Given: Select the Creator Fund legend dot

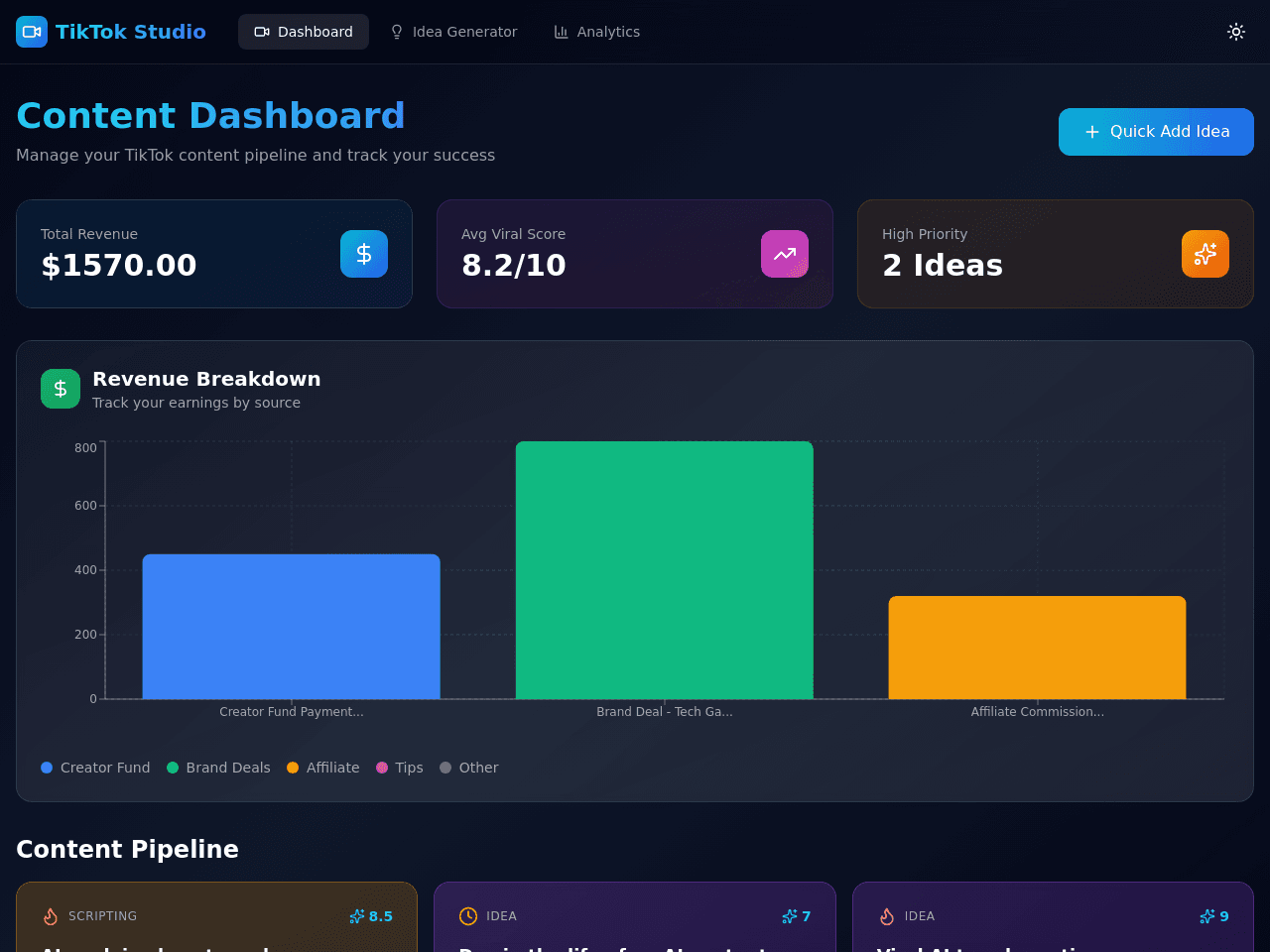Looking at the screenshot, I should (x=47, y=768).
